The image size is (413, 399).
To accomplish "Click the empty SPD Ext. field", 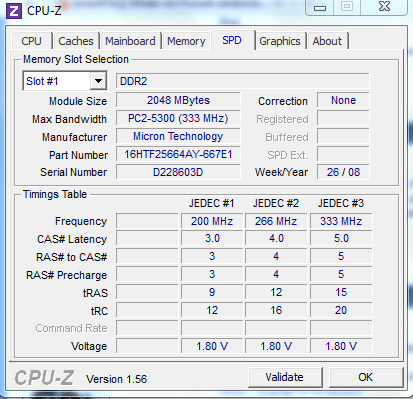I will pos(343,154).
